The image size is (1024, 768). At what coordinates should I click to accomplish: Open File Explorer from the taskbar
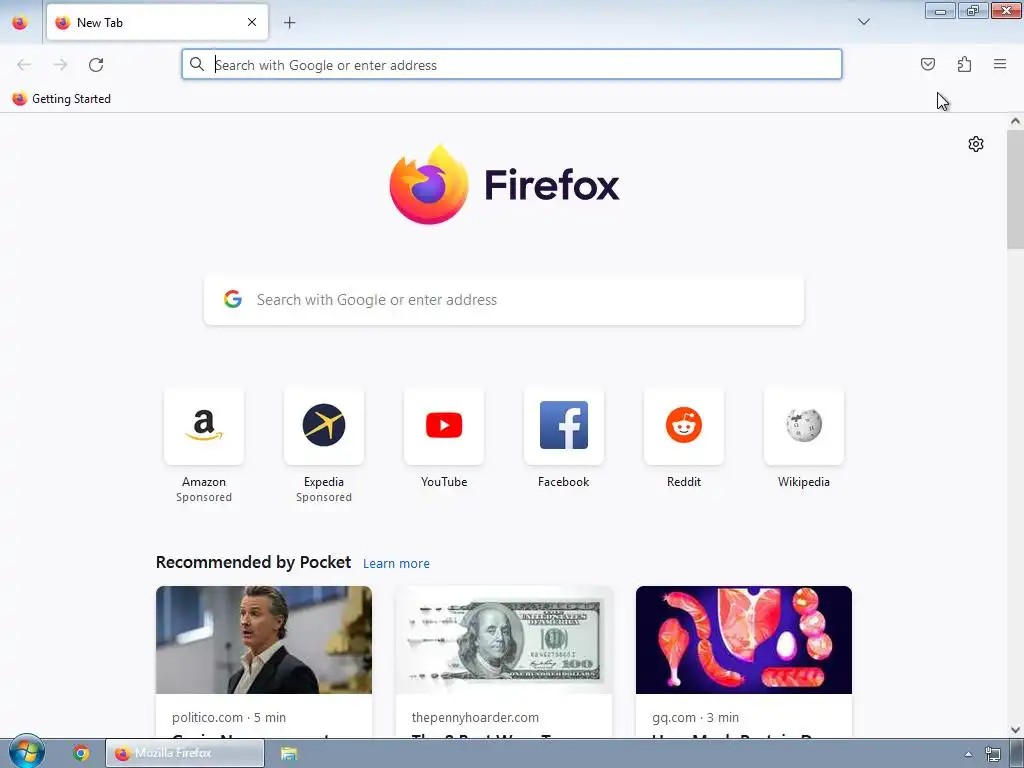289,753
